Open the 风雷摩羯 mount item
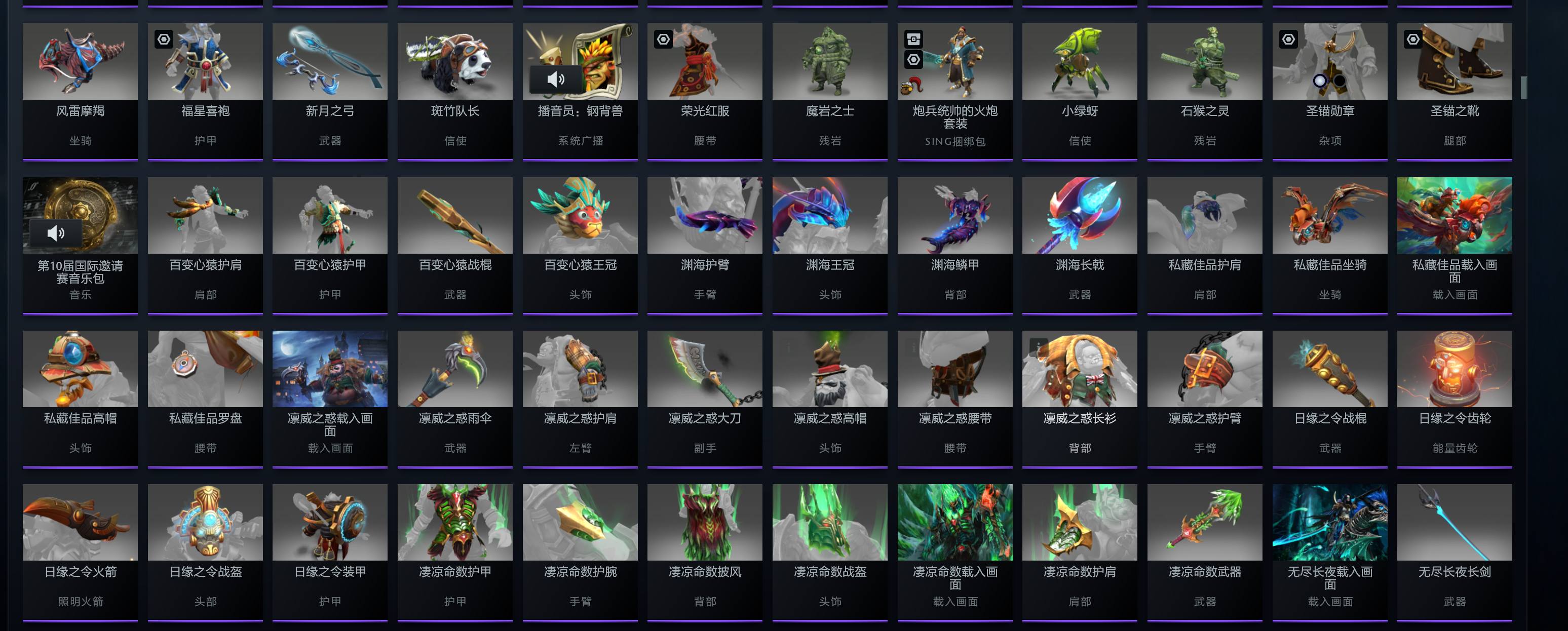Image resolution: width=1568 pixels, height=631 pixels. [x=81, y=91]
